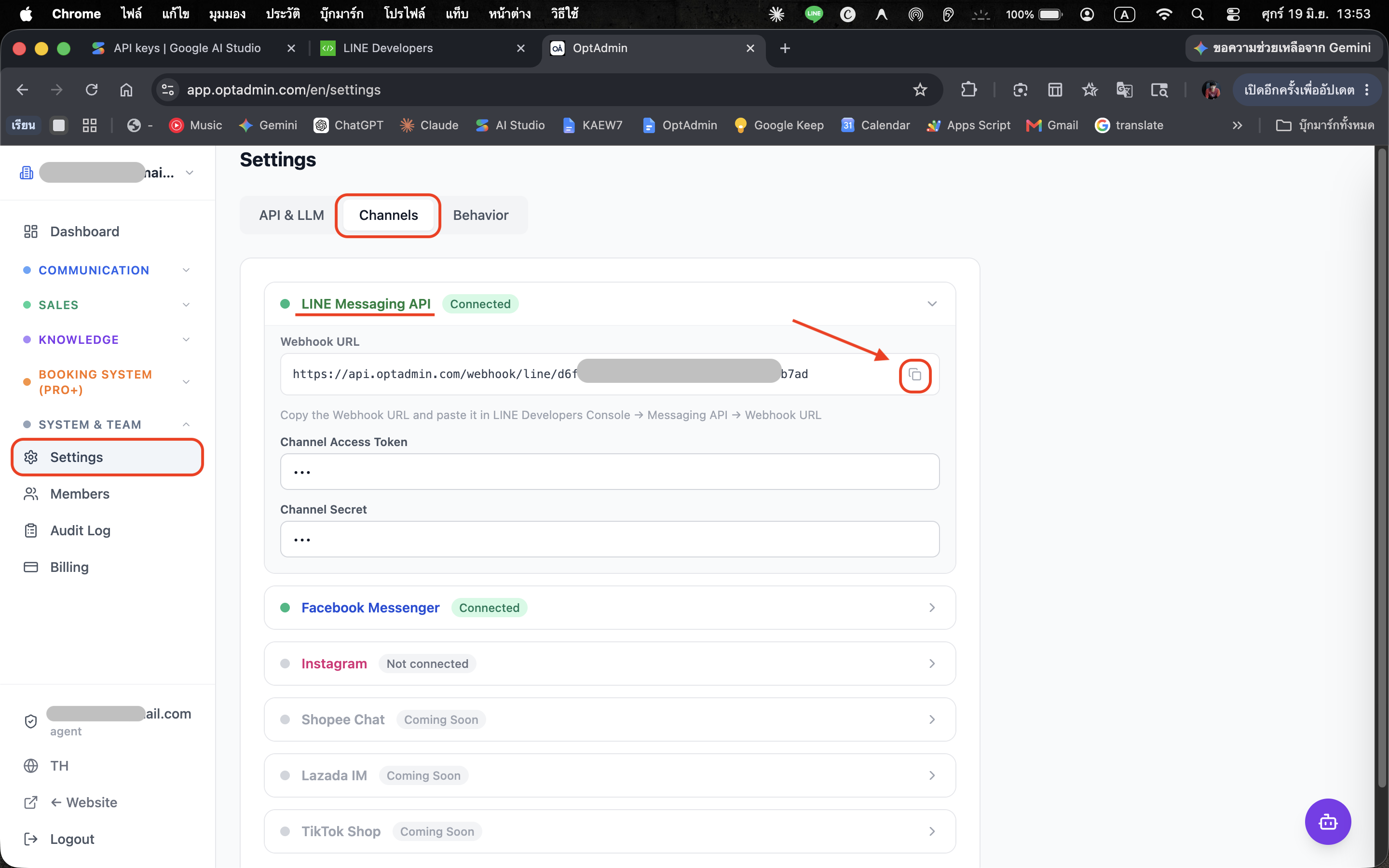1389x868 pixels.
Task: Switch to the Behavior tab
Action: [480, 215]
